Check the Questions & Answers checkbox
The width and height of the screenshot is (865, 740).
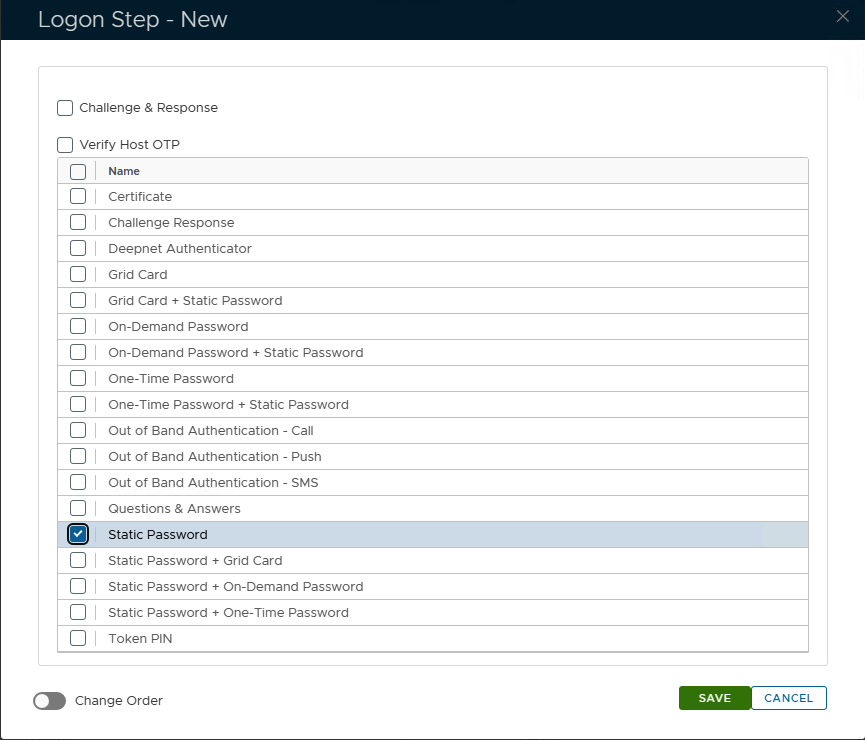click(x=78, y=509)
